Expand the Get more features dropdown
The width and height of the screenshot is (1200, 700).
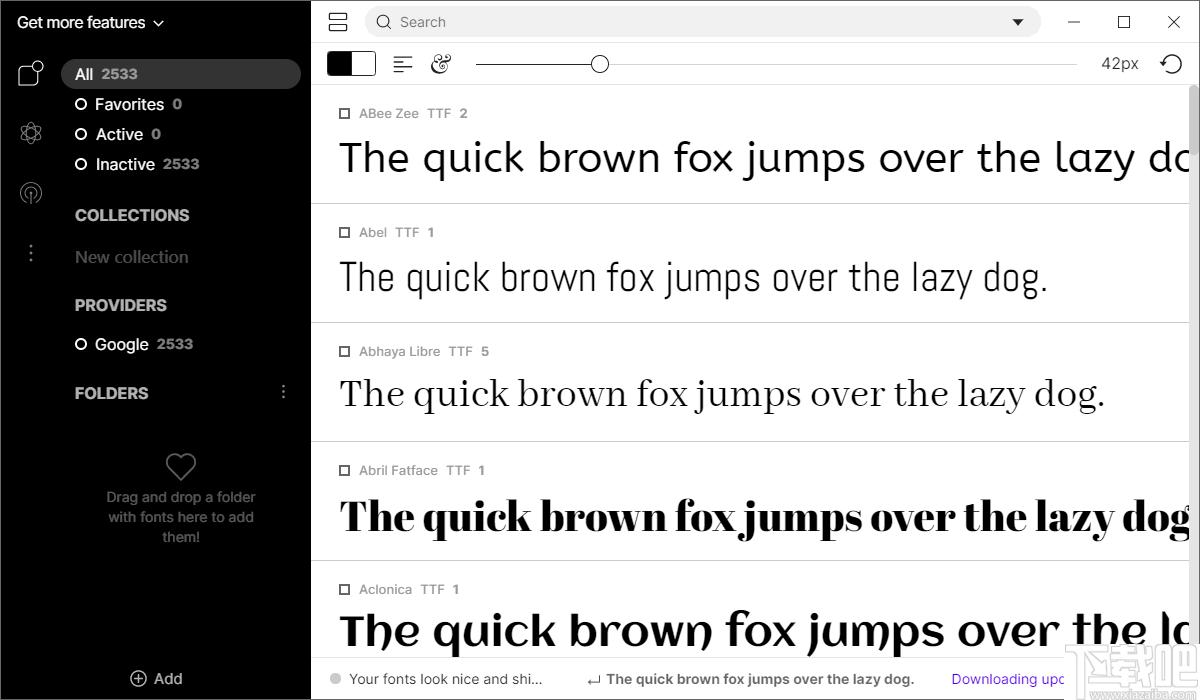tap(90, 22)
